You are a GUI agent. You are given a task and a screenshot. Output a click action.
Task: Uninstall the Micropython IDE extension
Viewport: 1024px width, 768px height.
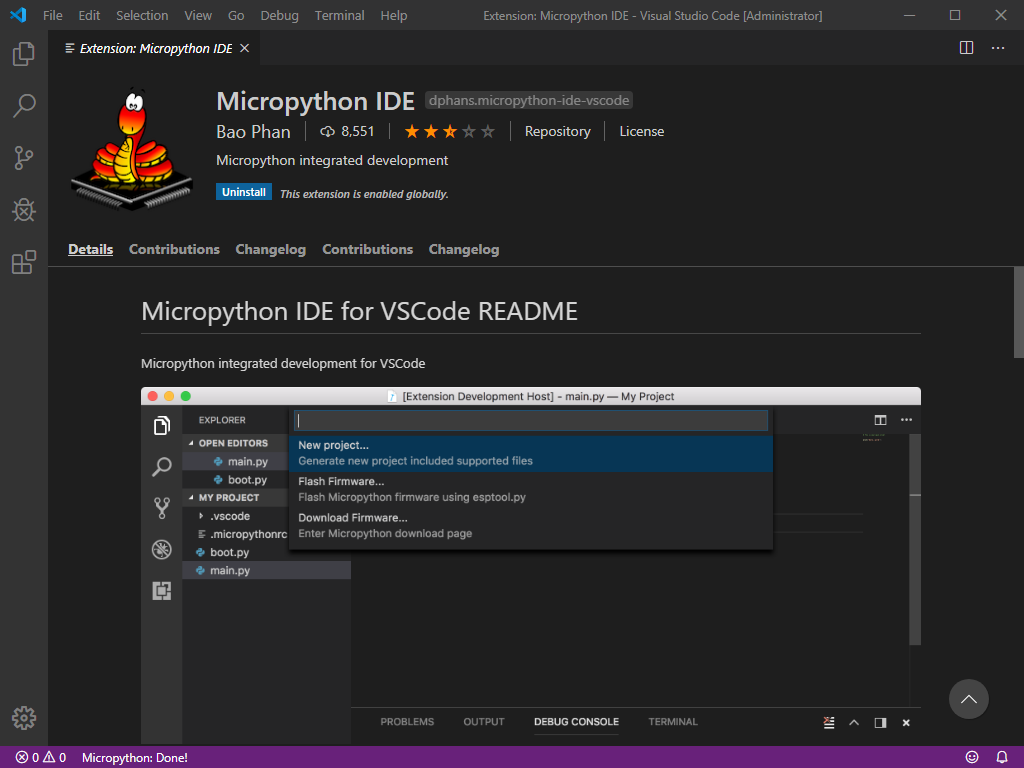click(x=243, y=193)
